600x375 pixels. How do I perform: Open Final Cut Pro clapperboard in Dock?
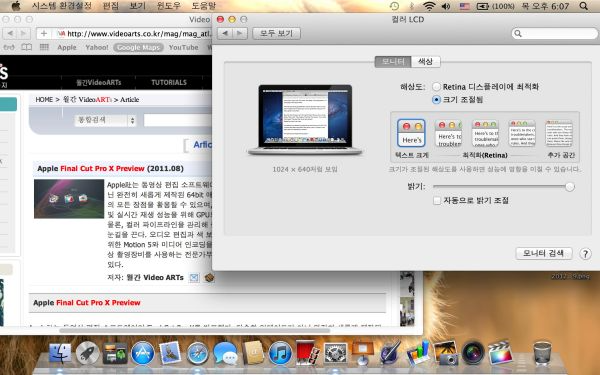pyautogui.click(x=501, y=352)
